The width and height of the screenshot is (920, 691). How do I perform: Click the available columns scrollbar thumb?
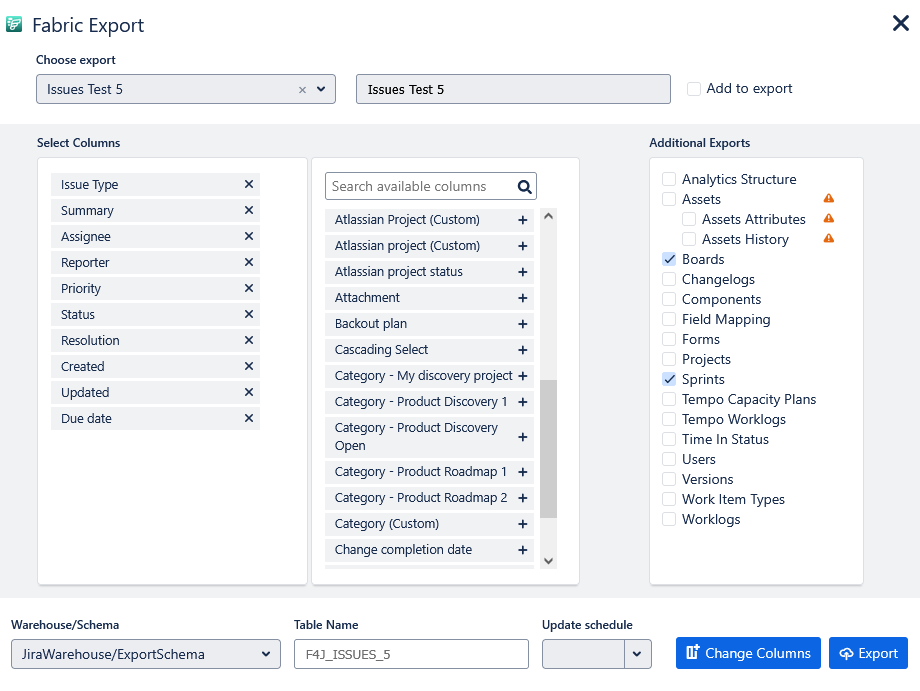coord(548,448)
